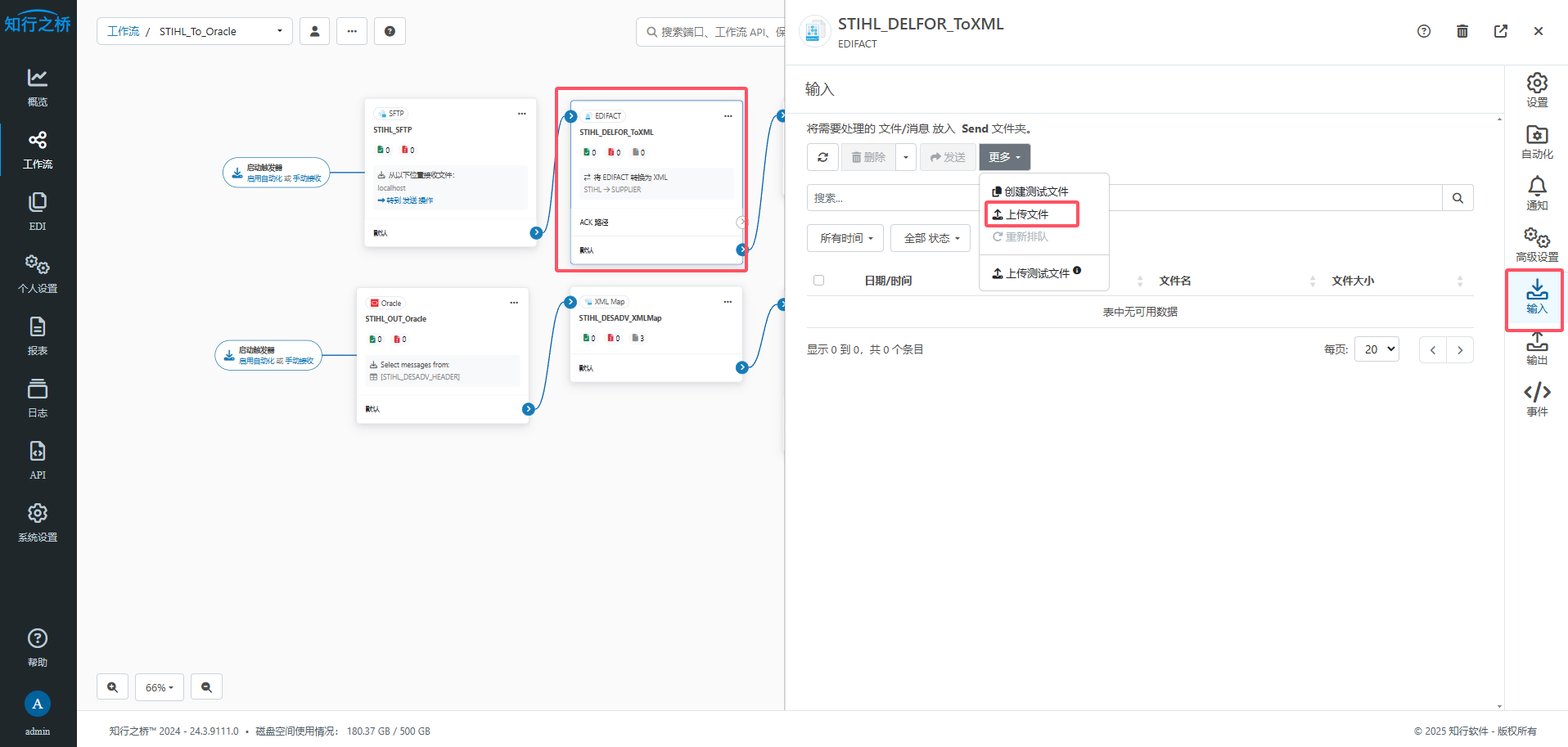The height and width of the screenshot is (747, 1568).
Task: Switch to the 输出 output panel
Action: click(1536, 348)
